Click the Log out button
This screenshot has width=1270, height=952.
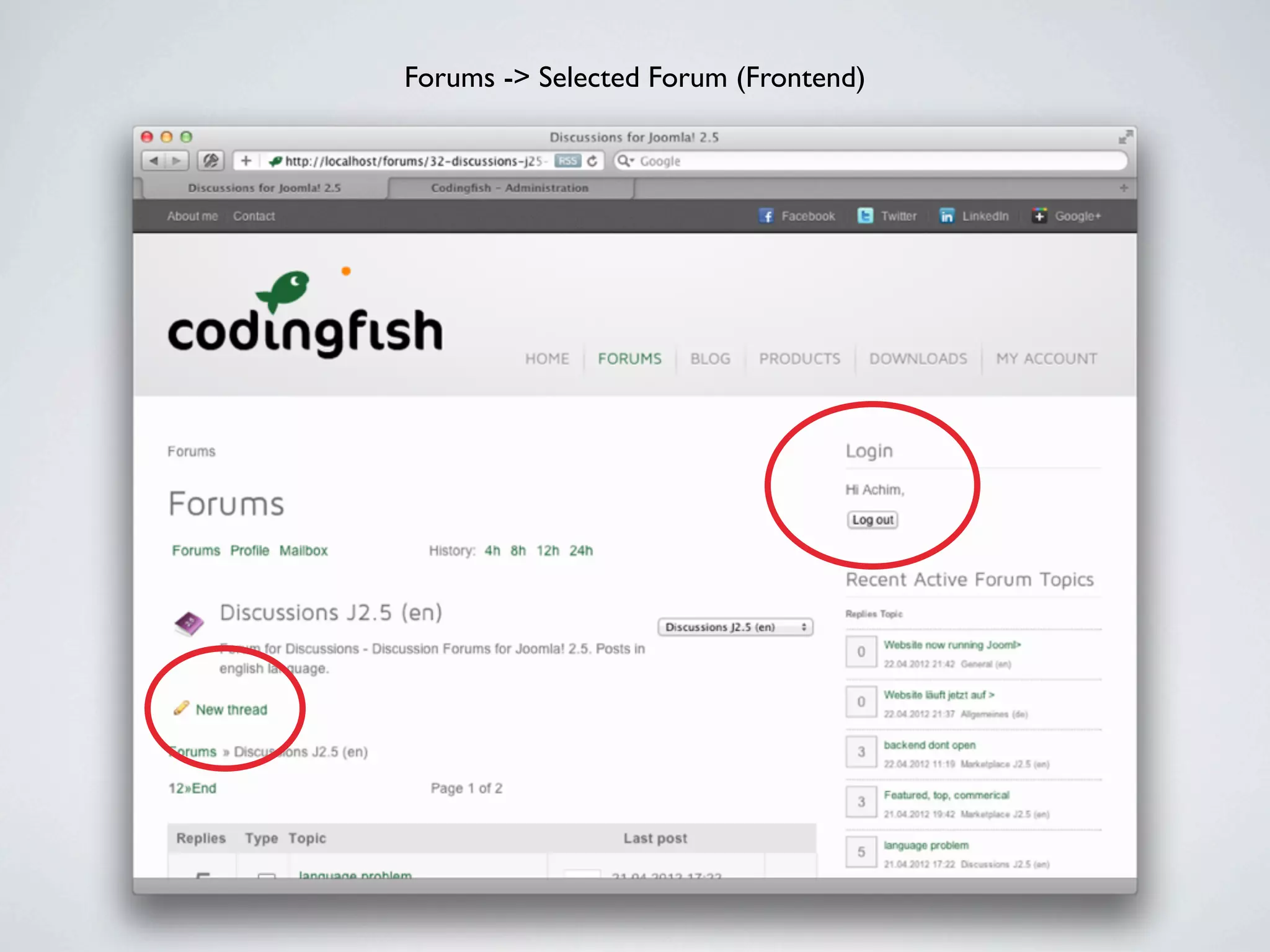coord(873,520)
